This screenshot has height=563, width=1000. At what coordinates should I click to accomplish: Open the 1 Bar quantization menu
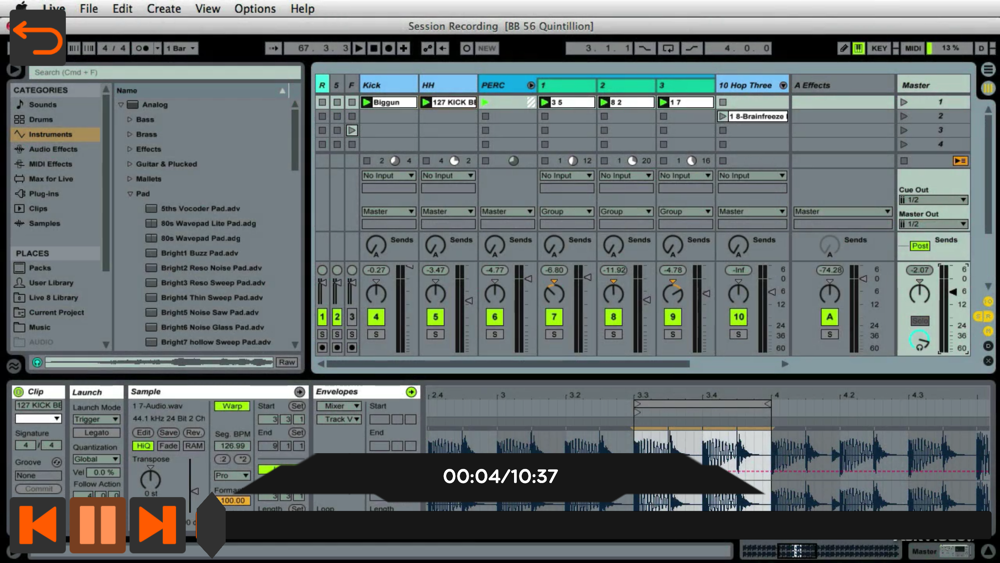click(x=181, y=48)
